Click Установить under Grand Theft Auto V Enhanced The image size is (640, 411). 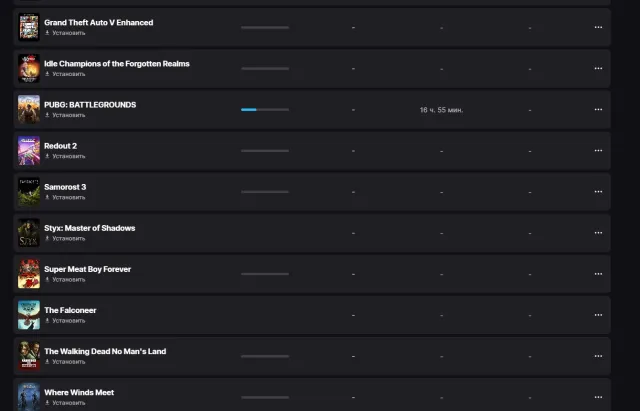[x=65, y=33]
